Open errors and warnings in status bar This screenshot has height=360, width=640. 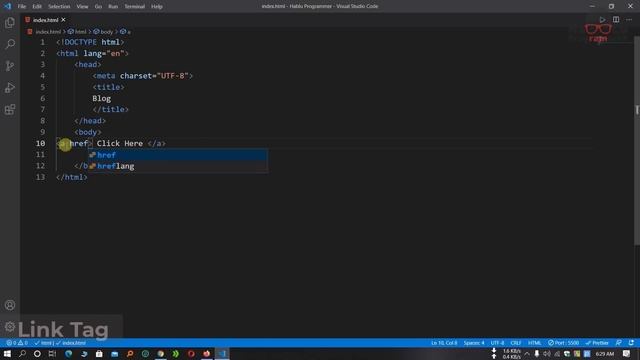click(17, 343)
